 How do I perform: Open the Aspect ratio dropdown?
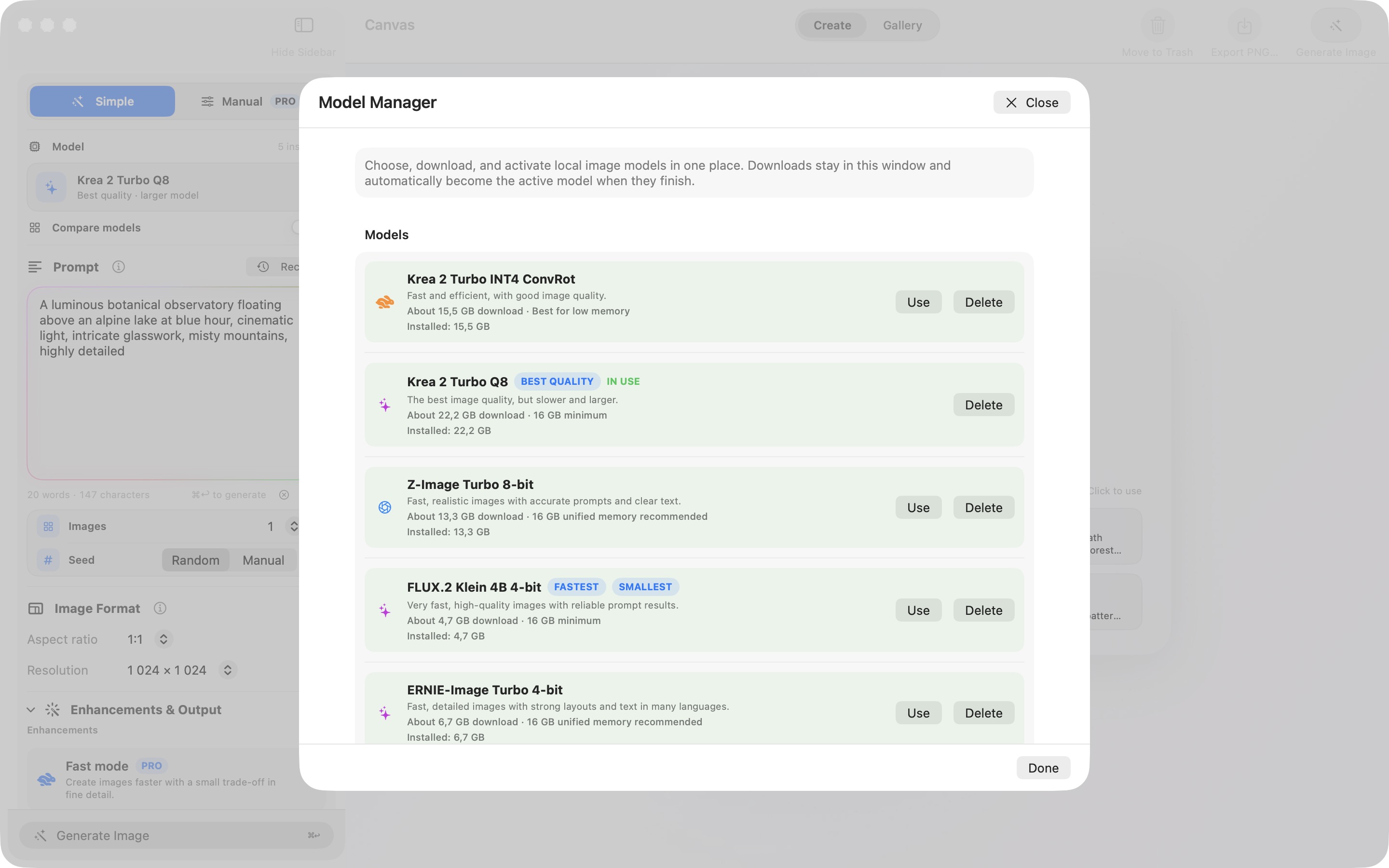point(163,639)
